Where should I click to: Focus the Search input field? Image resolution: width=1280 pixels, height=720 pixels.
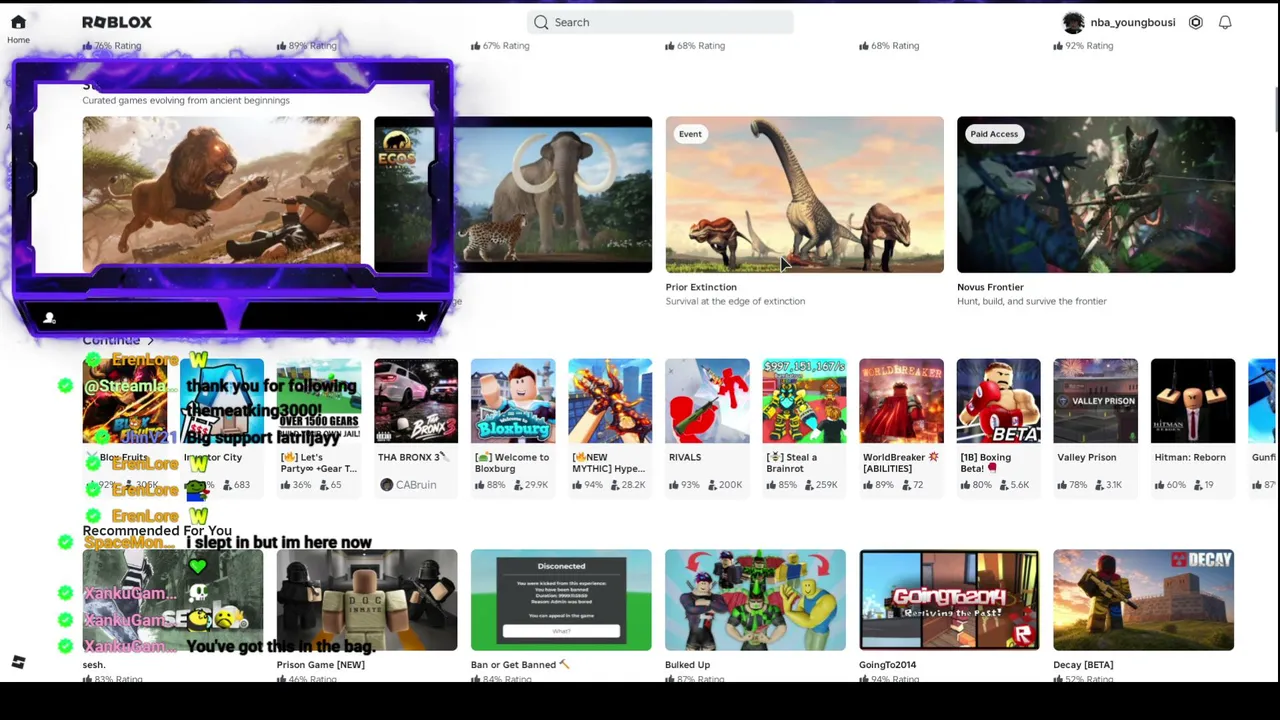tap(660, 22)
